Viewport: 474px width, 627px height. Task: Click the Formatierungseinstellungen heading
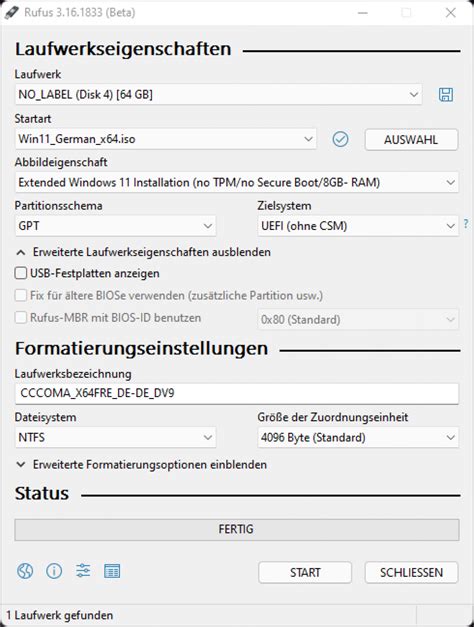141,348
